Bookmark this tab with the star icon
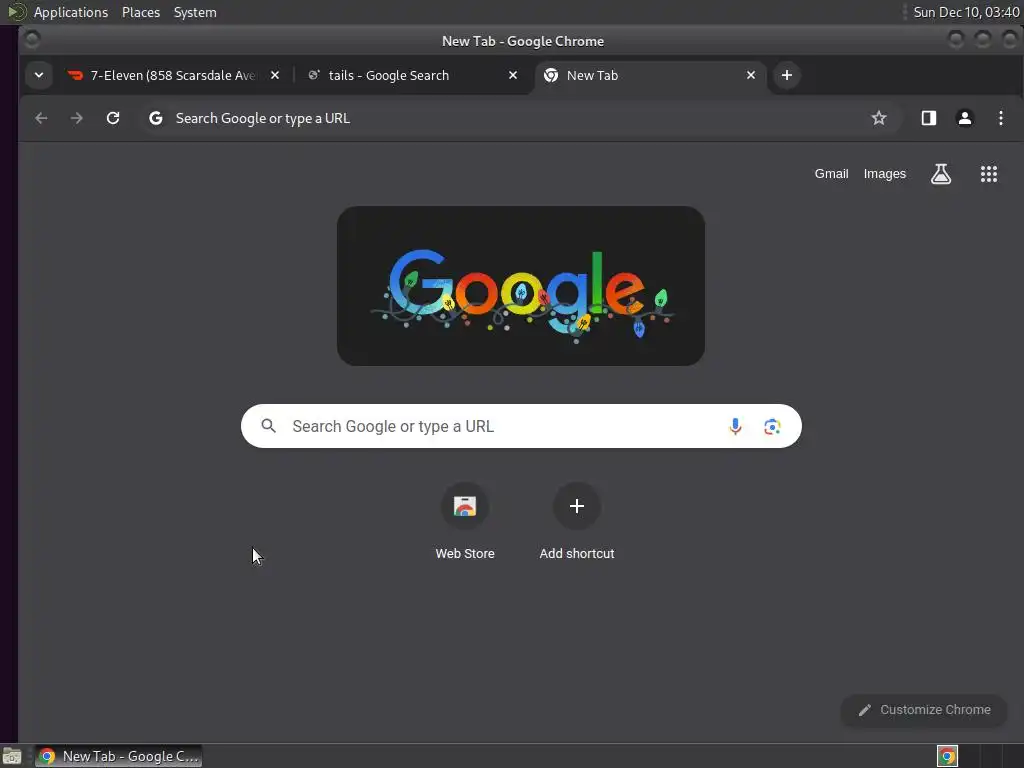Image resolution: width=1024 pixels, height=768 pixels. (879, 118)
